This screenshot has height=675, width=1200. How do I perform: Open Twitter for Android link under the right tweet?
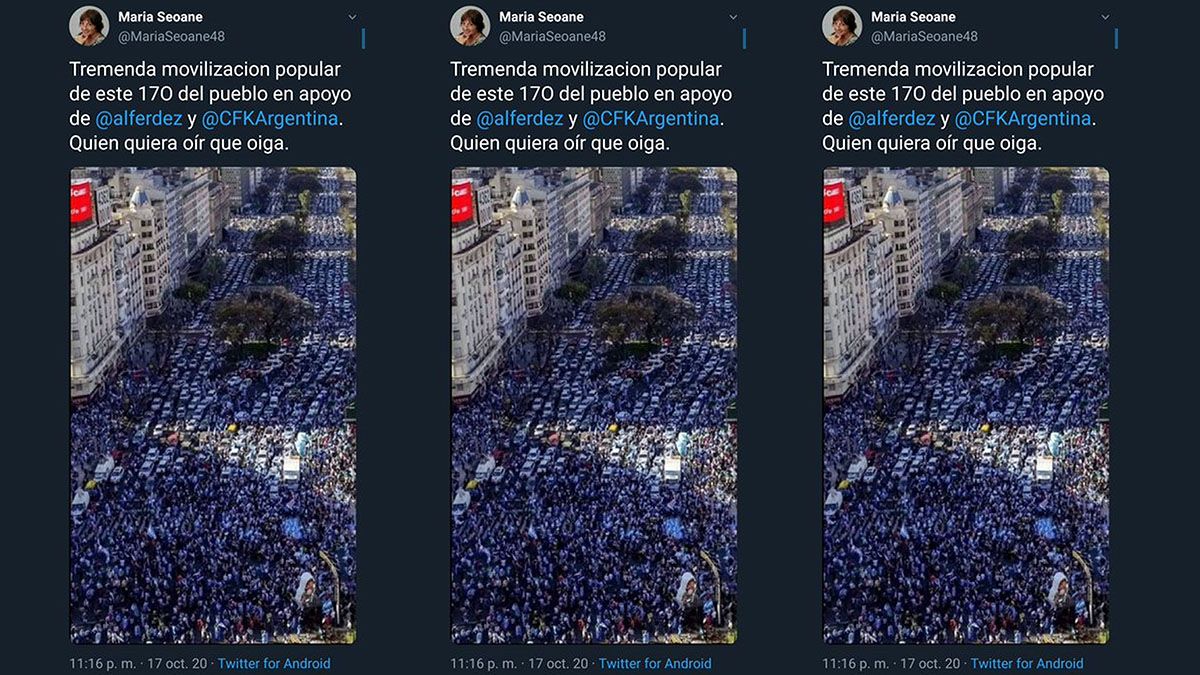point(1028,663)
